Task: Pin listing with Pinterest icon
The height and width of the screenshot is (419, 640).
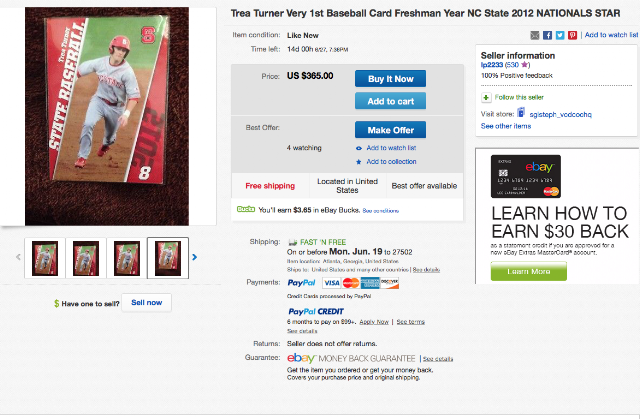Action: click(572, 35)
